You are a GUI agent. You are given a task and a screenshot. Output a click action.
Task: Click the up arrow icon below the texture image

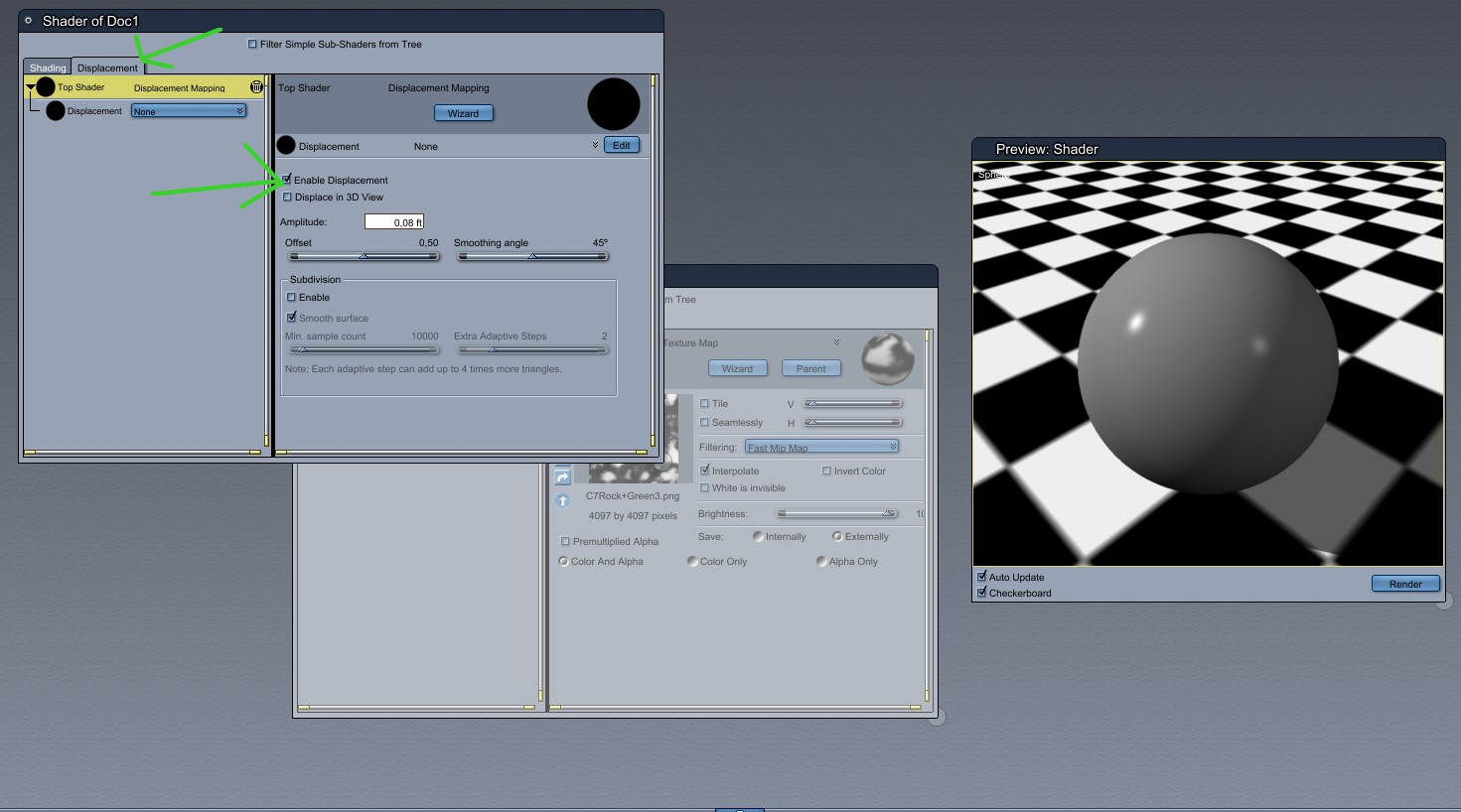(x=562, y=500)
